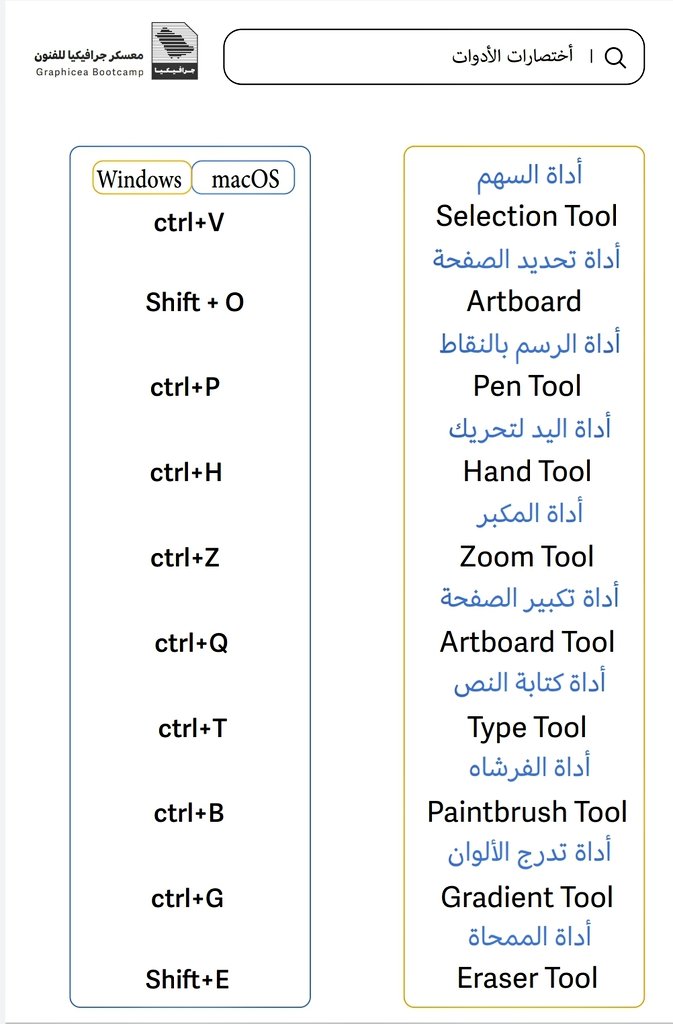
Task: Click the Gradient Tool entry
Action: click(x=527, y=897)
